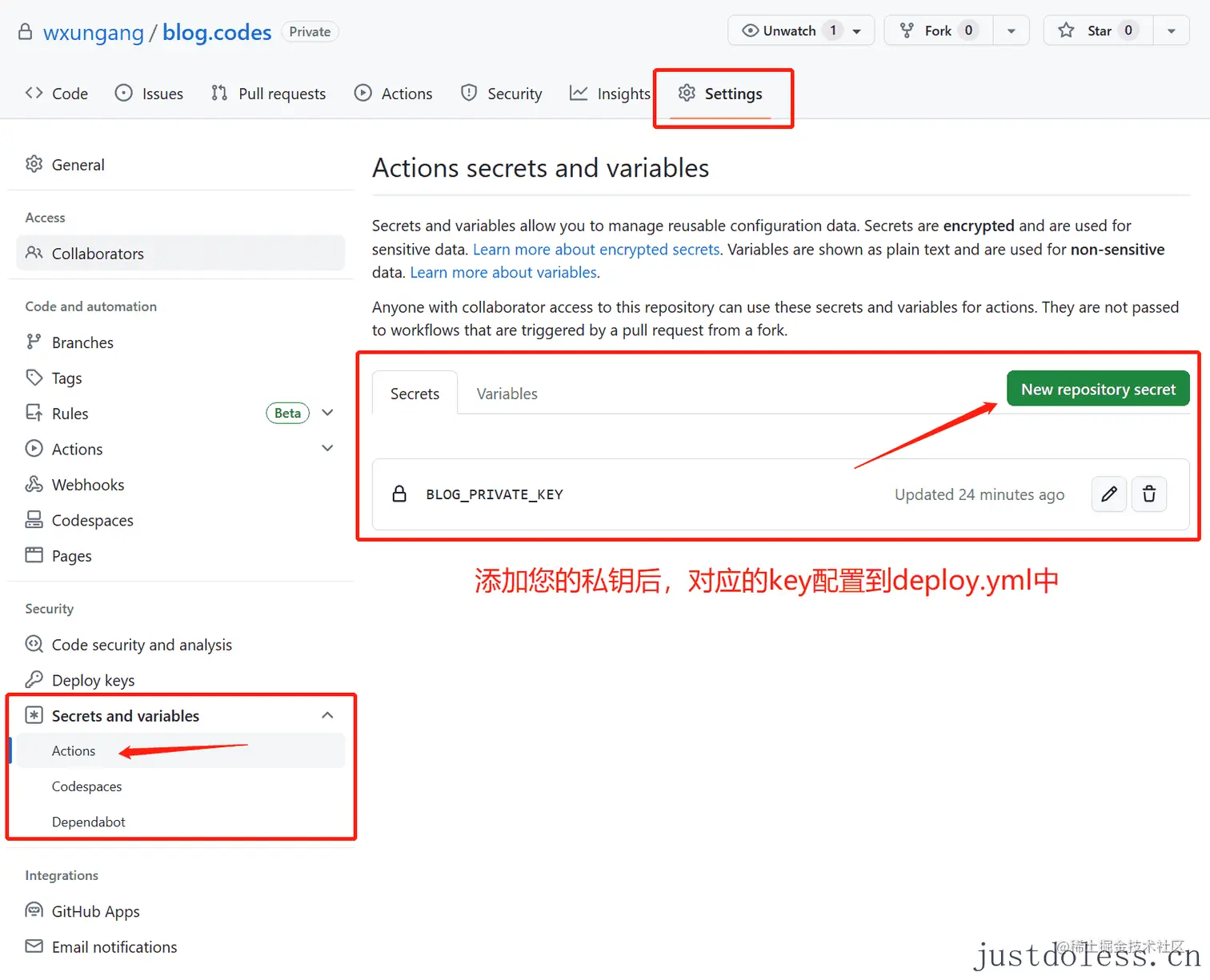Open the General settings section
Viewport: 1210px width, 980px height.
78,165
